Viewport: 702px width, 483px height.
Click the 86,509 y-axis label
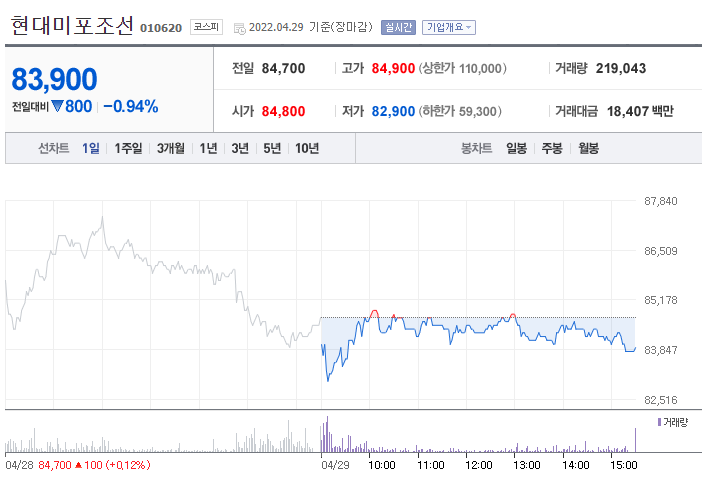click(x=661, y=251)
